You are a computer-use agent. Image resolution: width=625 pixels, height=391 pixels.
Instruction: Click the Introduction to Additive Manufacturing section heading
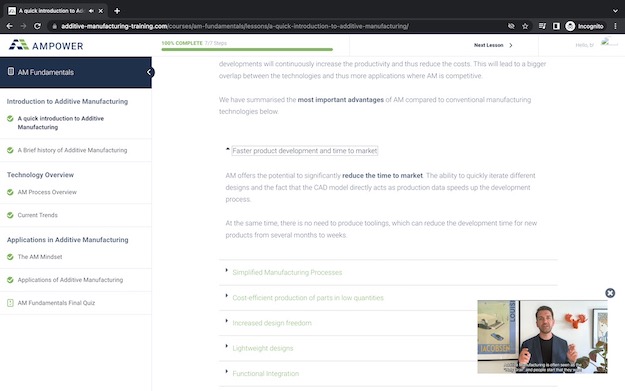67,102
